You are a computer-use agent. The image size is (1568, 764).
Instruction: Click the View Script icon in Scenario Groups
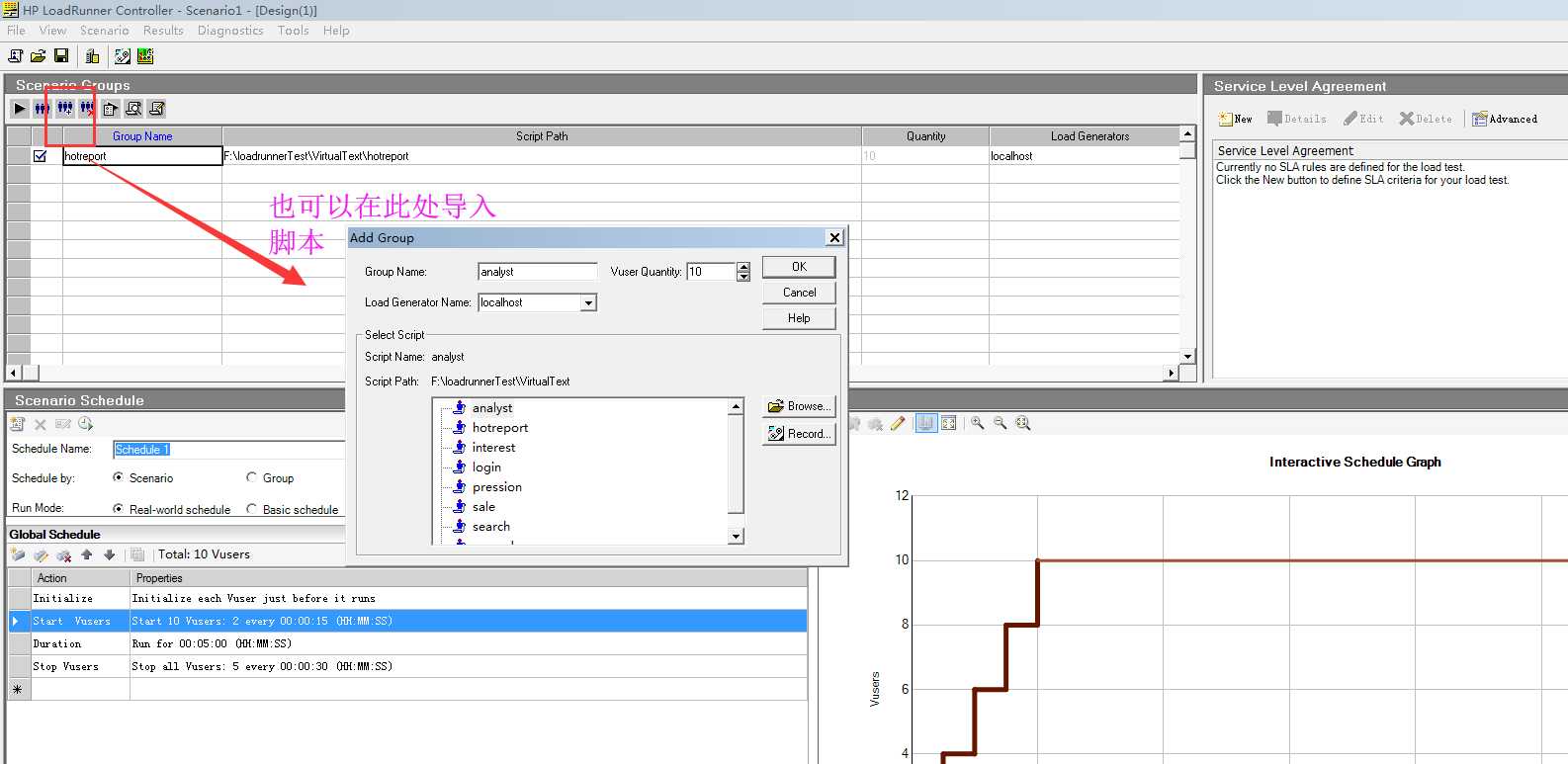point(156,109)
